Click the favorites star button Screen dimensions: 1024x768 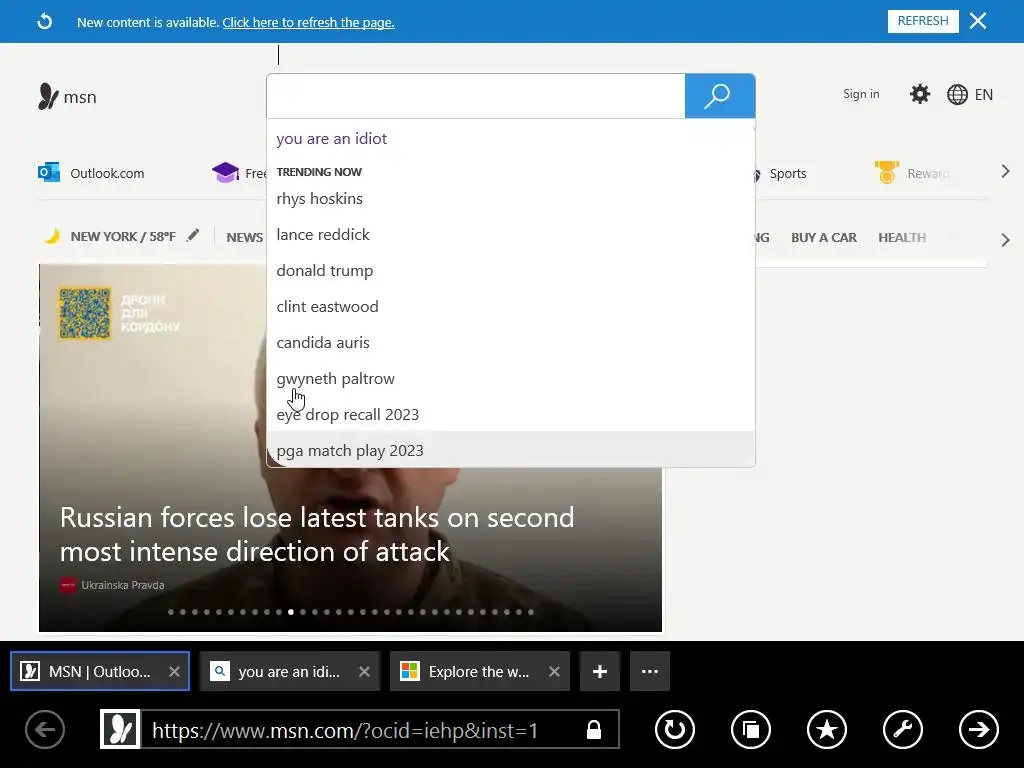pos(827,729)
